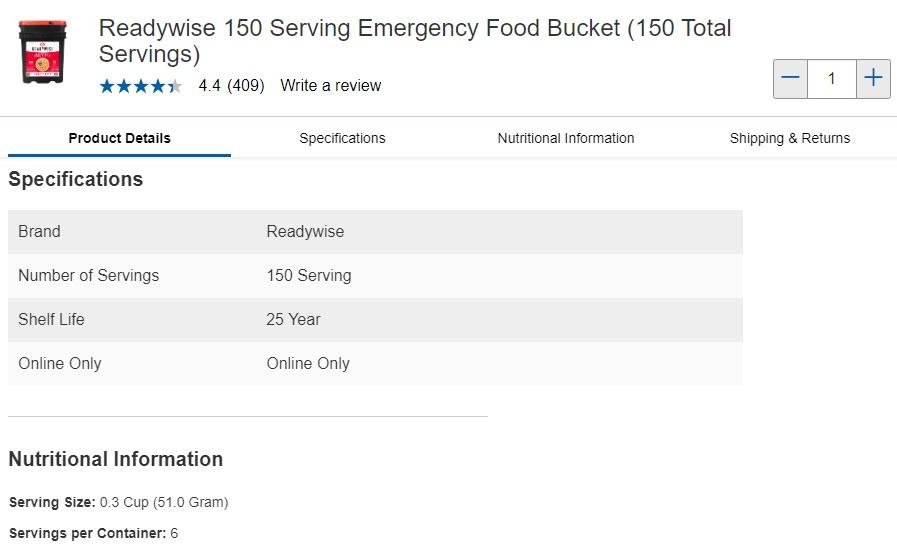Select the Product Details tab
The width and height of the screenshot is (897, 547).
pos(119,138)
